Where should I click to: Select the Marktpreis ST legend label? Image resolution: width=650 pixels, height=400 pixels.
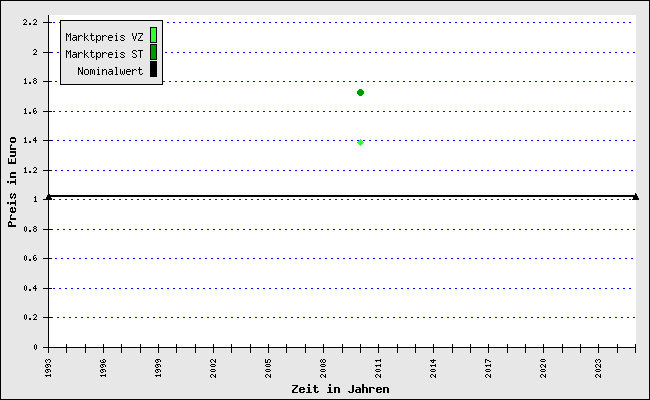click(x=104, y=54)
